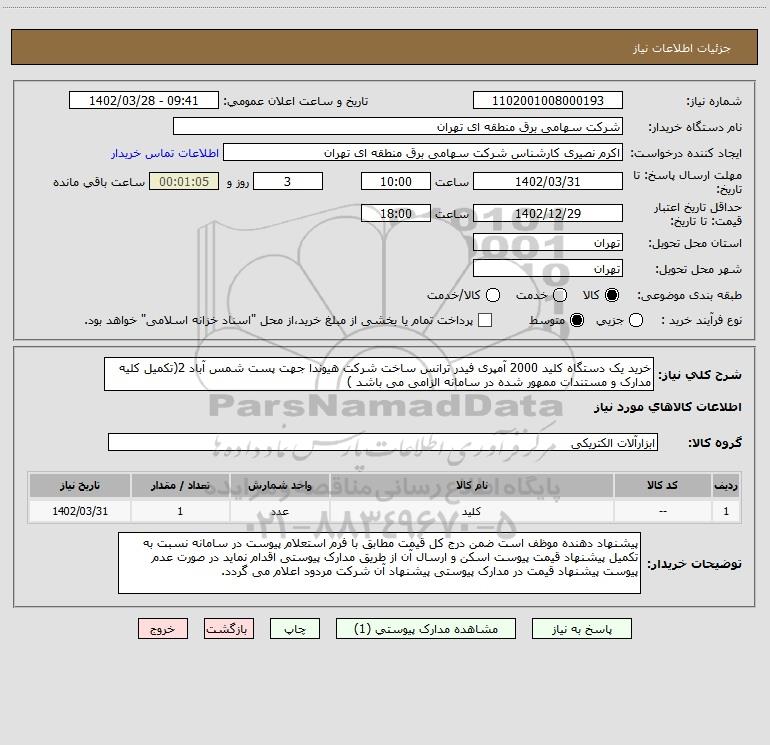Viewport: 770px width, 745px height.
Task: Click the buyer organization name field
Action: pyautogui.click(x=398, y=126)
